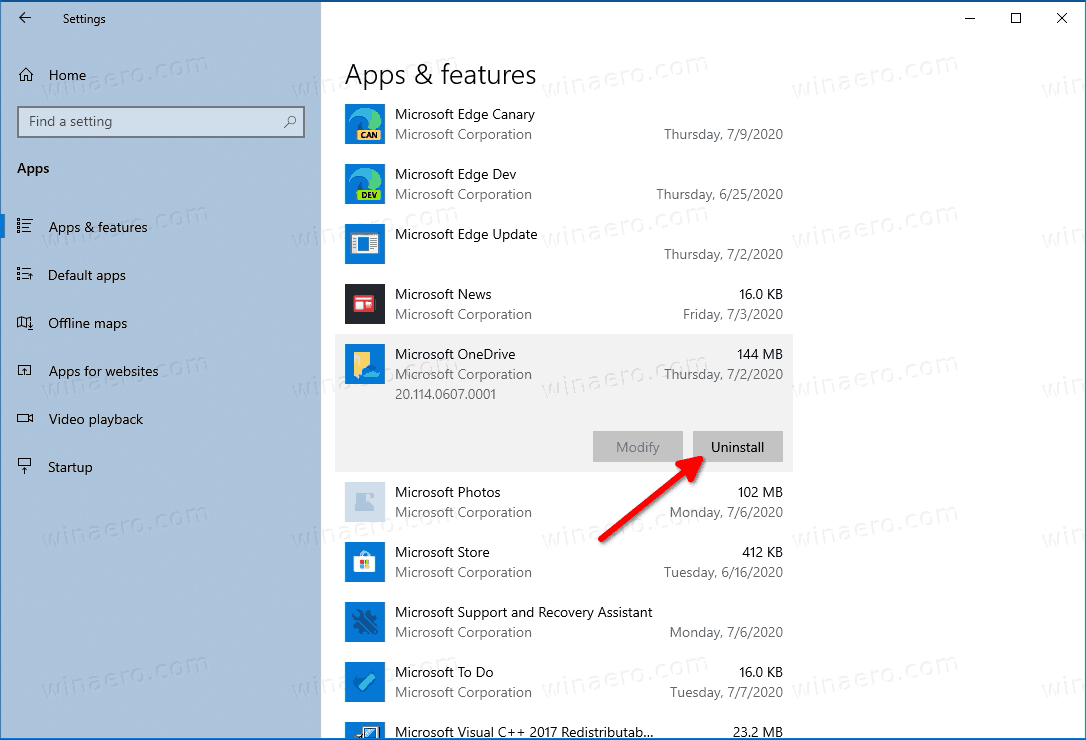Click the Modify button for OneDrive
Screen dimensions: 1086x740
click(x=638, y=447)
